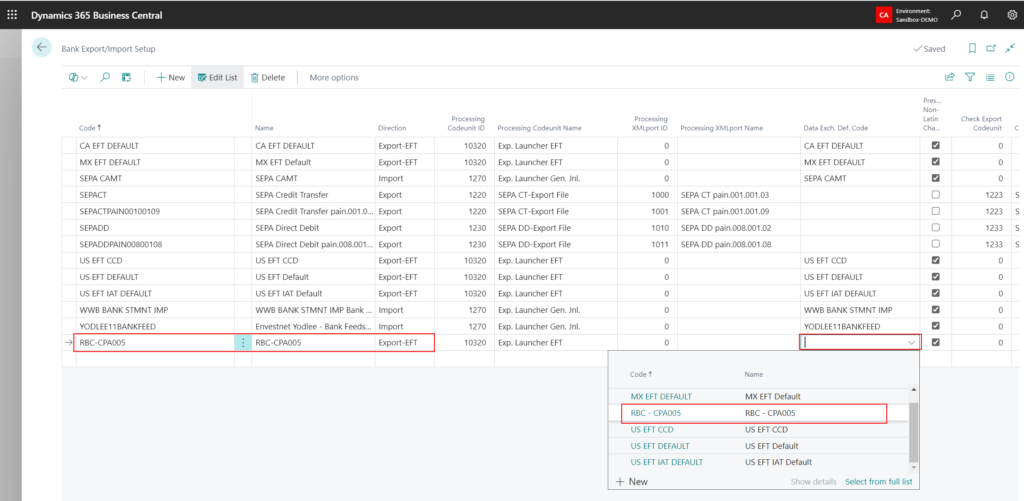Uncheck the RBC-CPA005 row checkbox

tap(935, 342)
